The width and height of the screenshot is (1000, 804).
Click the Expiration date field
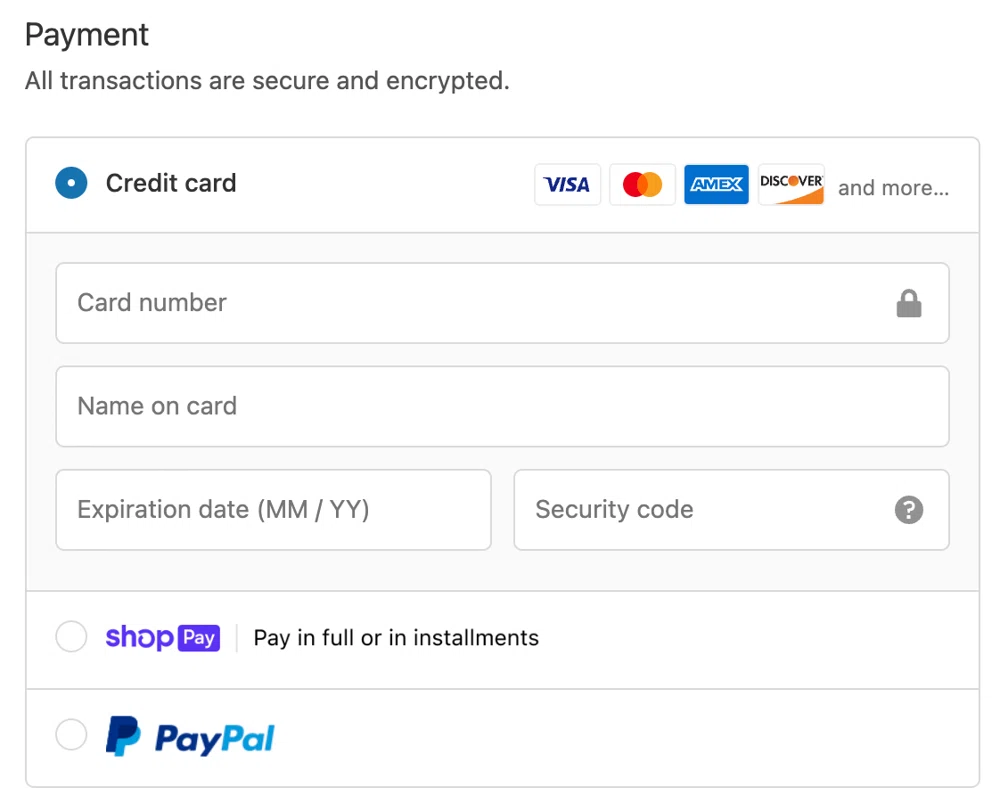273,510
